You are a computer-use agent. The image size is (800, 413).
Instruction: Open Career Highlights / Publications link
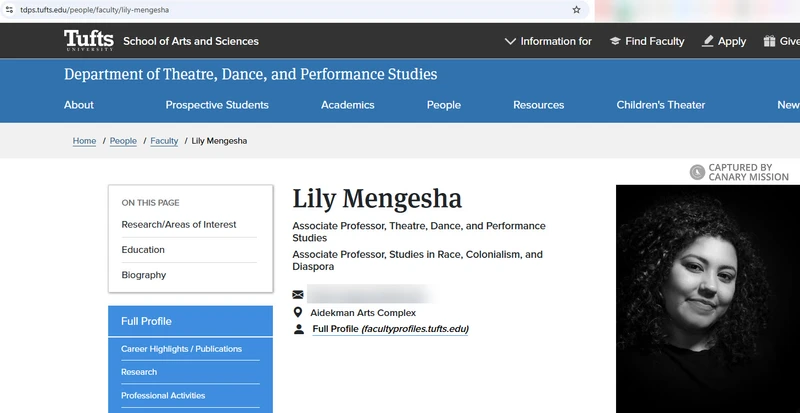[x=181, y=349]
